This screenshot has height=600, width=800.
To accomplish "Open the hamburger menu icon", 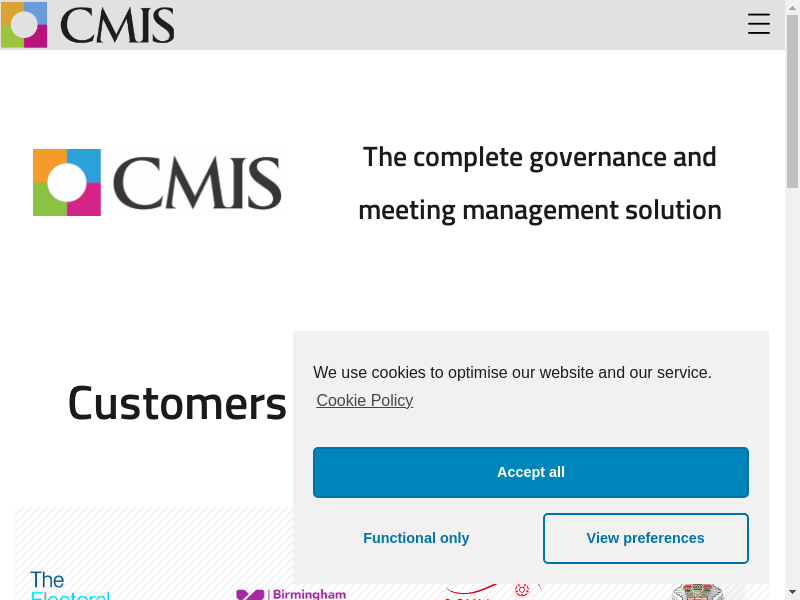I will [759, 25].
